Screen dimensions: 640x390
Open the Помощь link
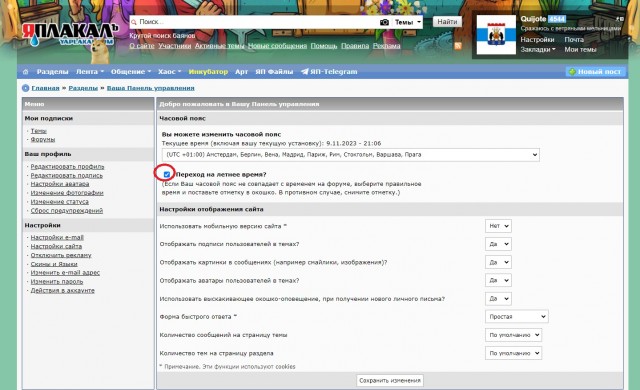[324, 46]
